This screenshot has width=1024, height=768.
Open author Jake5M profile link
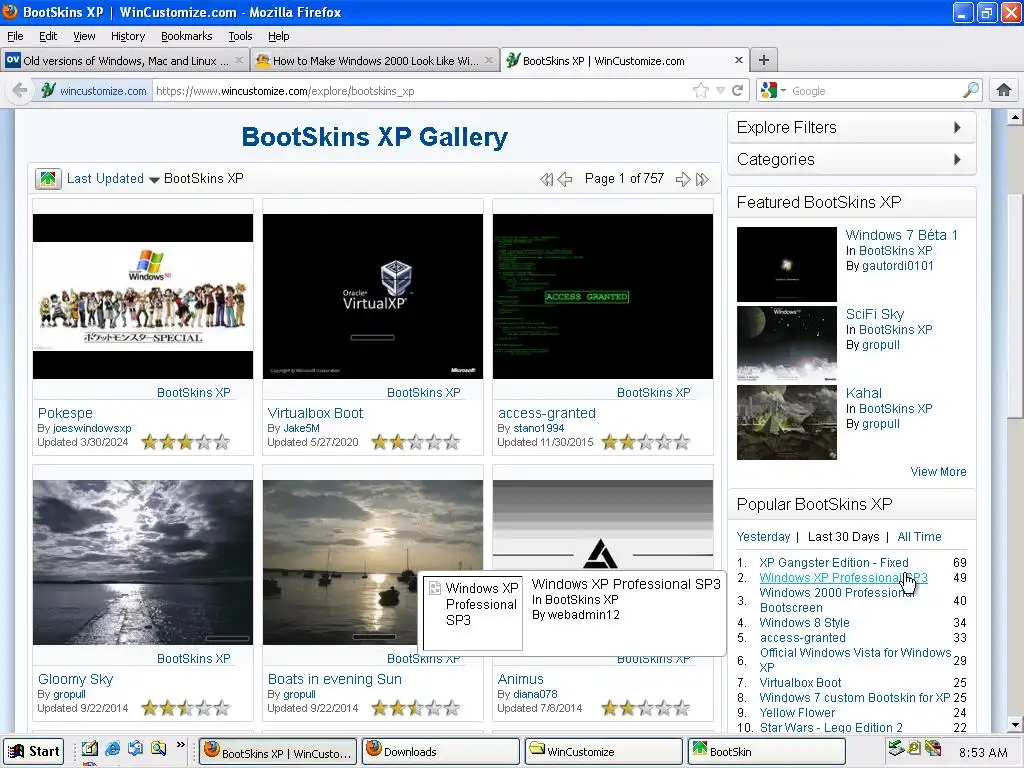click(301, 428)
